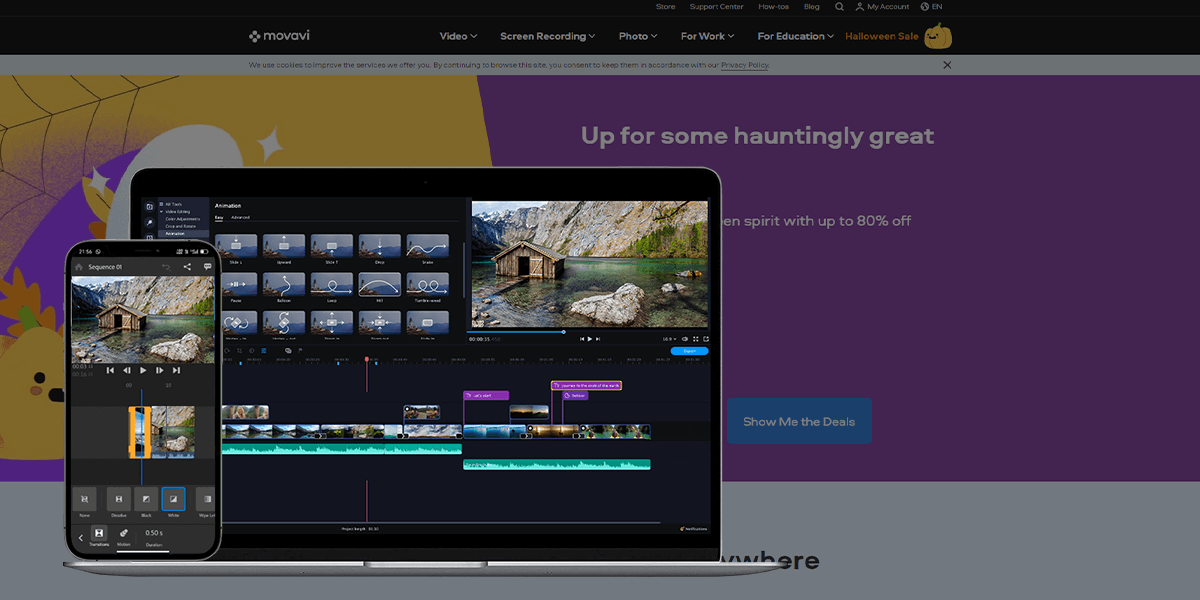Expand the Video dropdown menu
Screen dimensions: 1200x600
pos(458,36)
